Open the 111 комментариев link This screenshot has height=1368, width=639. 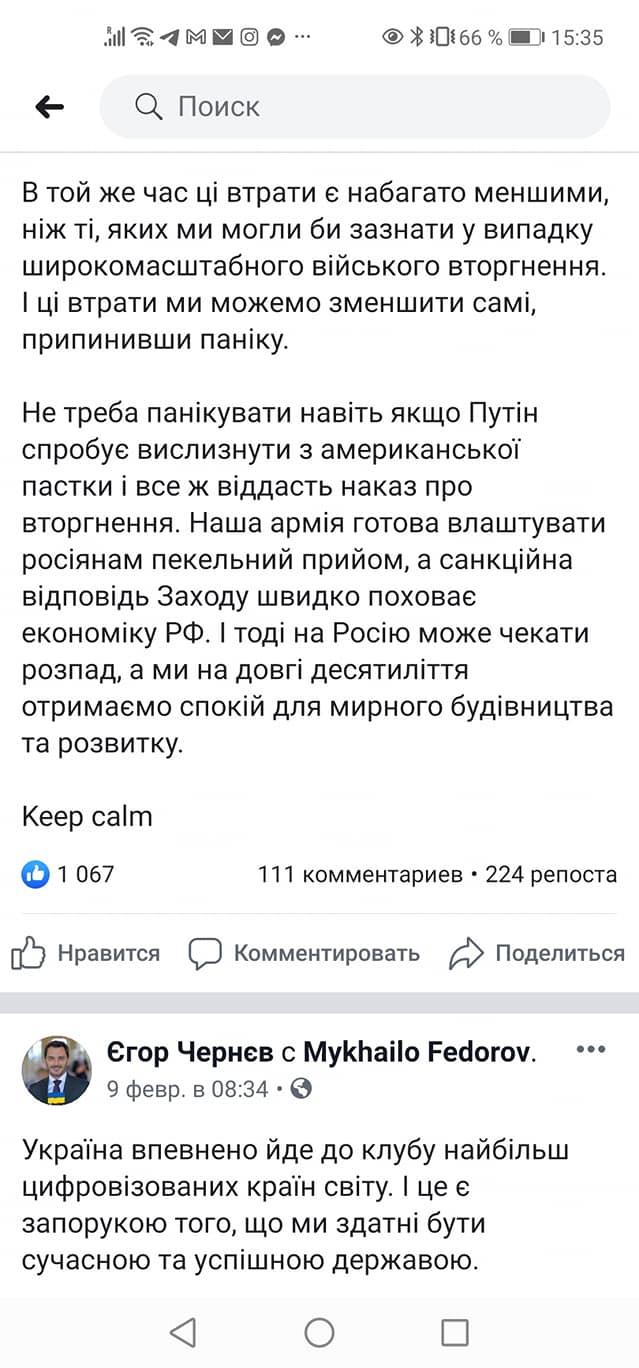click(x=360, y=874)
